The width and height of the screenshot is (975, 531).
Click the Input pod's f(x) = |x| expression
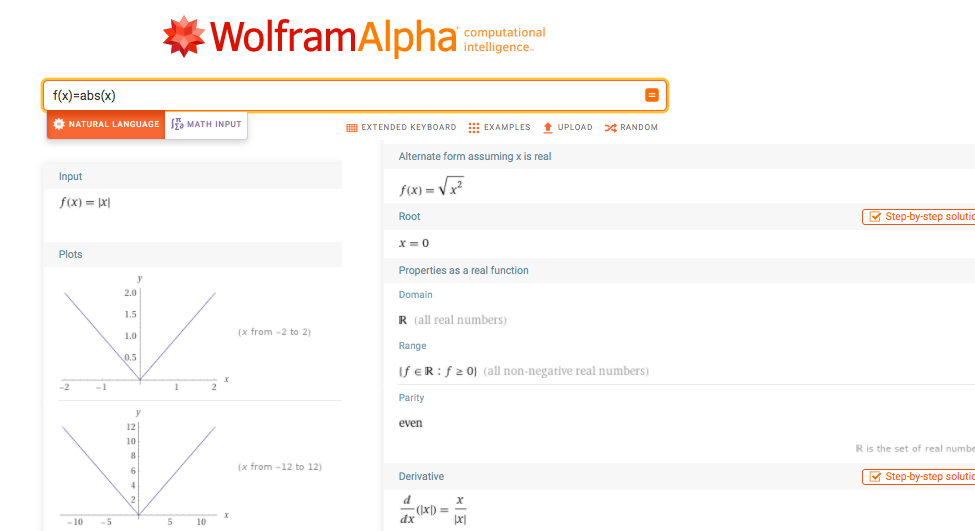pos(84,202)
